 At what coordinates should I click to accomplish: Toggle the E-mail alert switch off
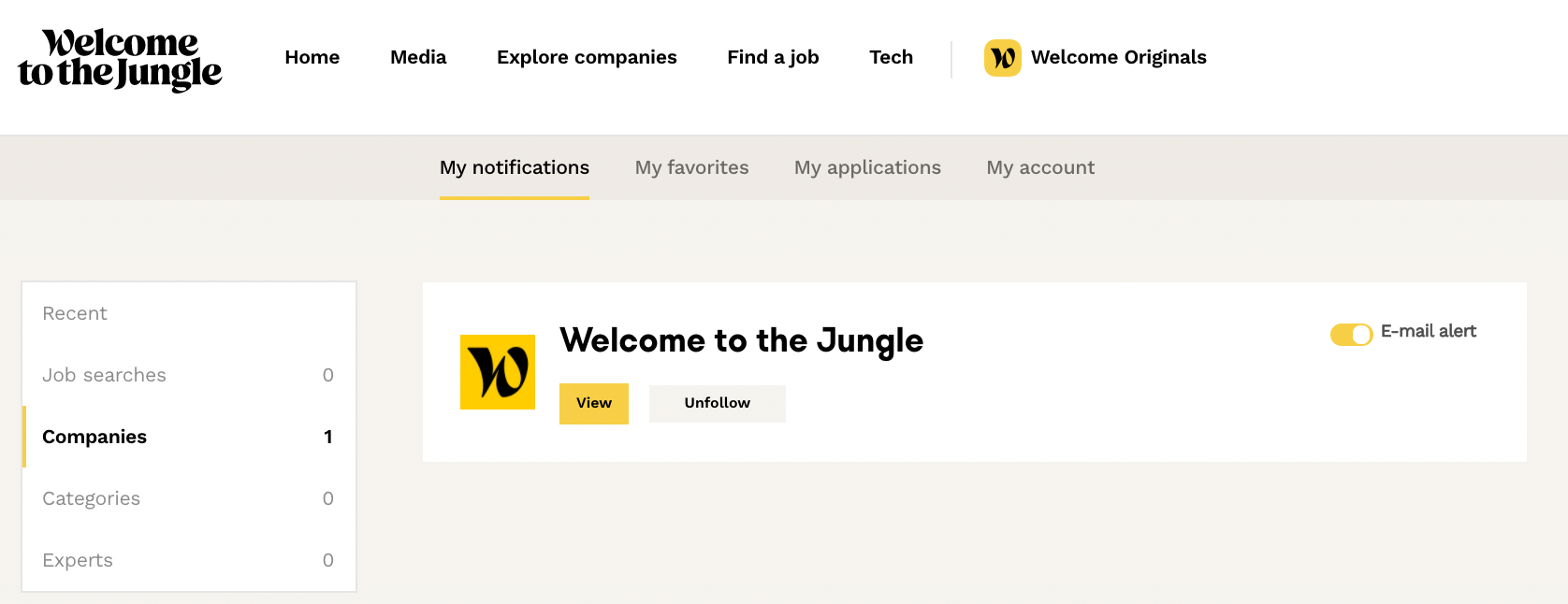(1351, 334)
